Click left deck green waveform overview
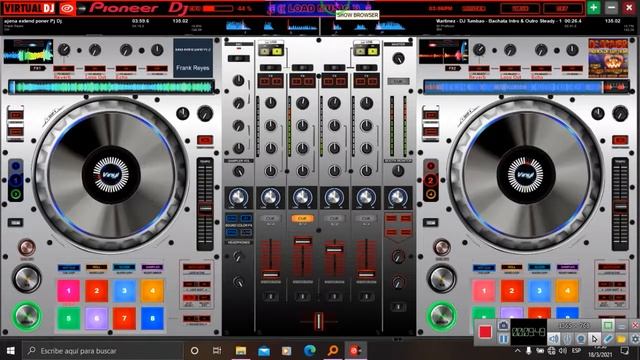Viewport: 640px width, 360px height. click(x=111, y=87)
